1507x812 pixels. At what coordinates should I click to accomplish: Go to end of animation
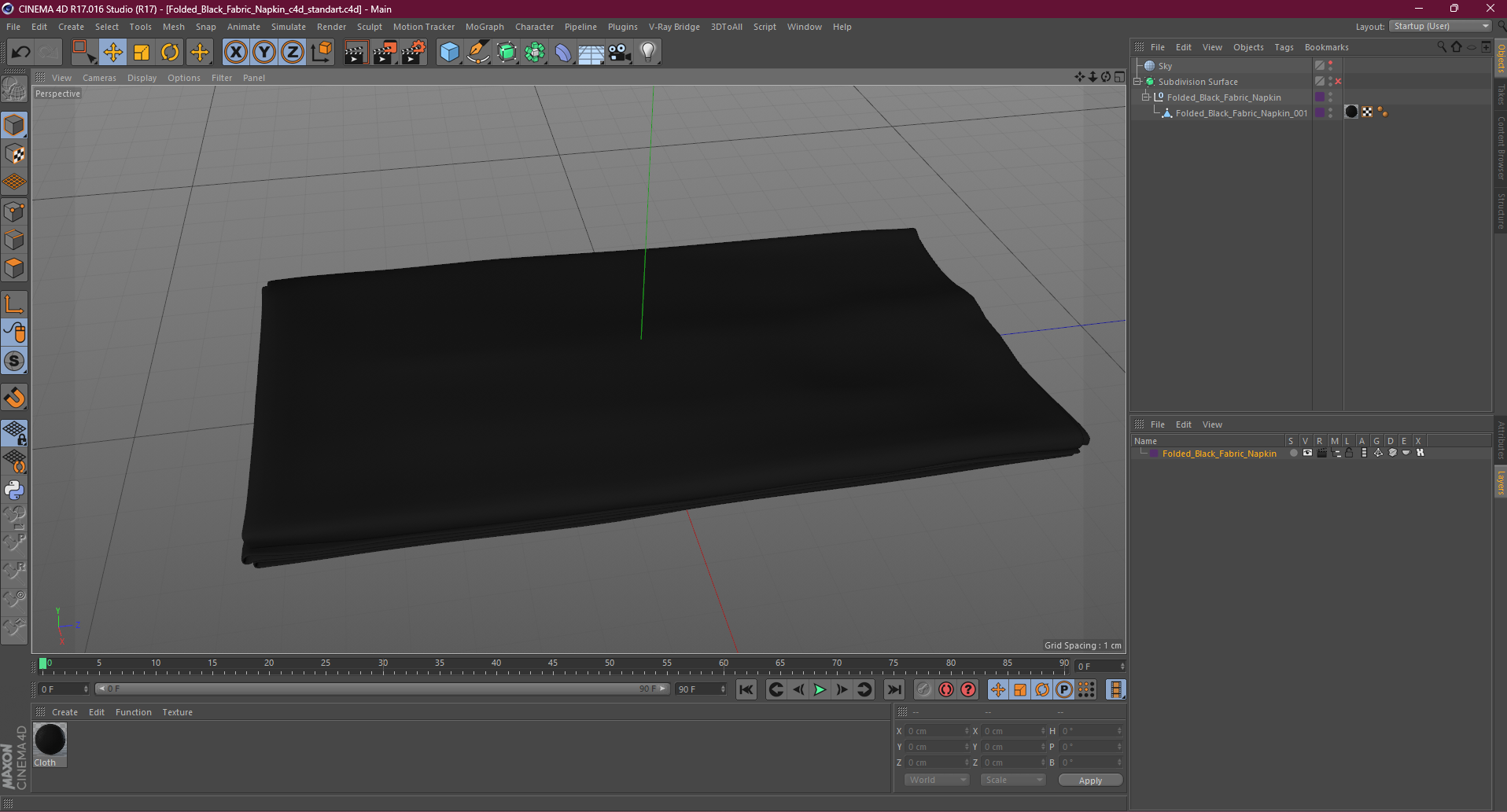tap(894, 689)
